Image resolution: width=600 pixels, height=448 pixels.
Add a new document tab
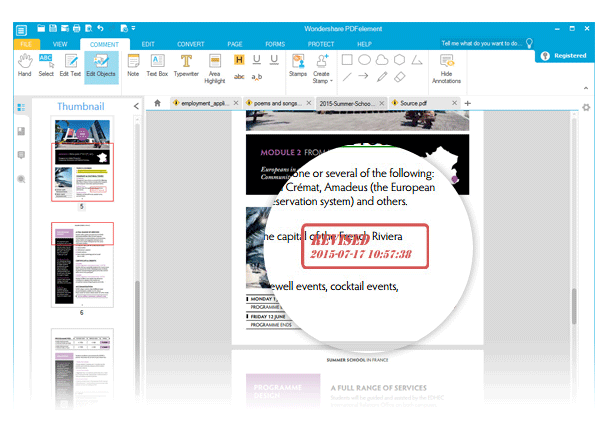468,103
